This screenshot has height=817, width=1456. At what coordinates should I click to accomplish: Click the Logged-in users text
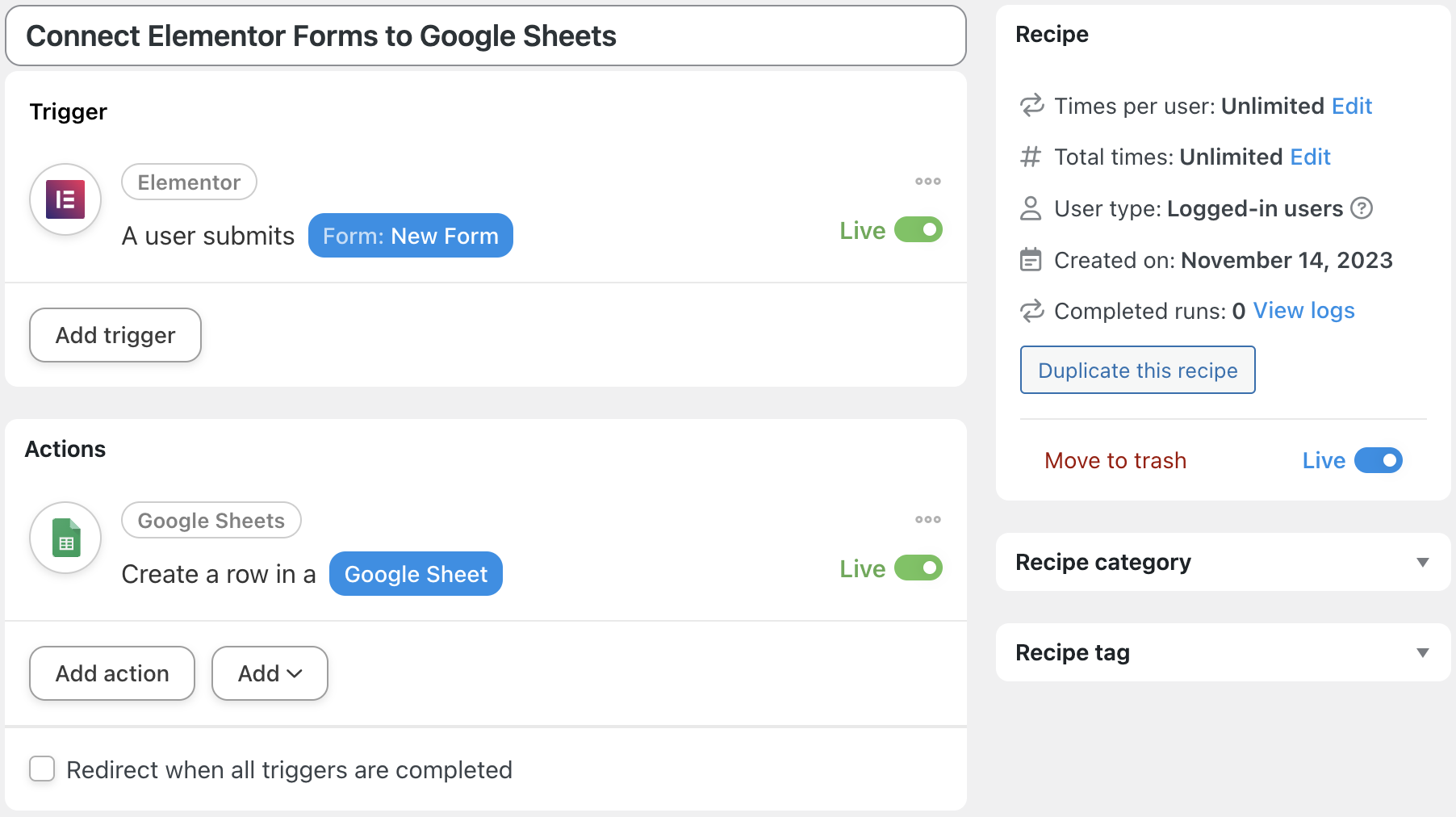pos(1255,208)
